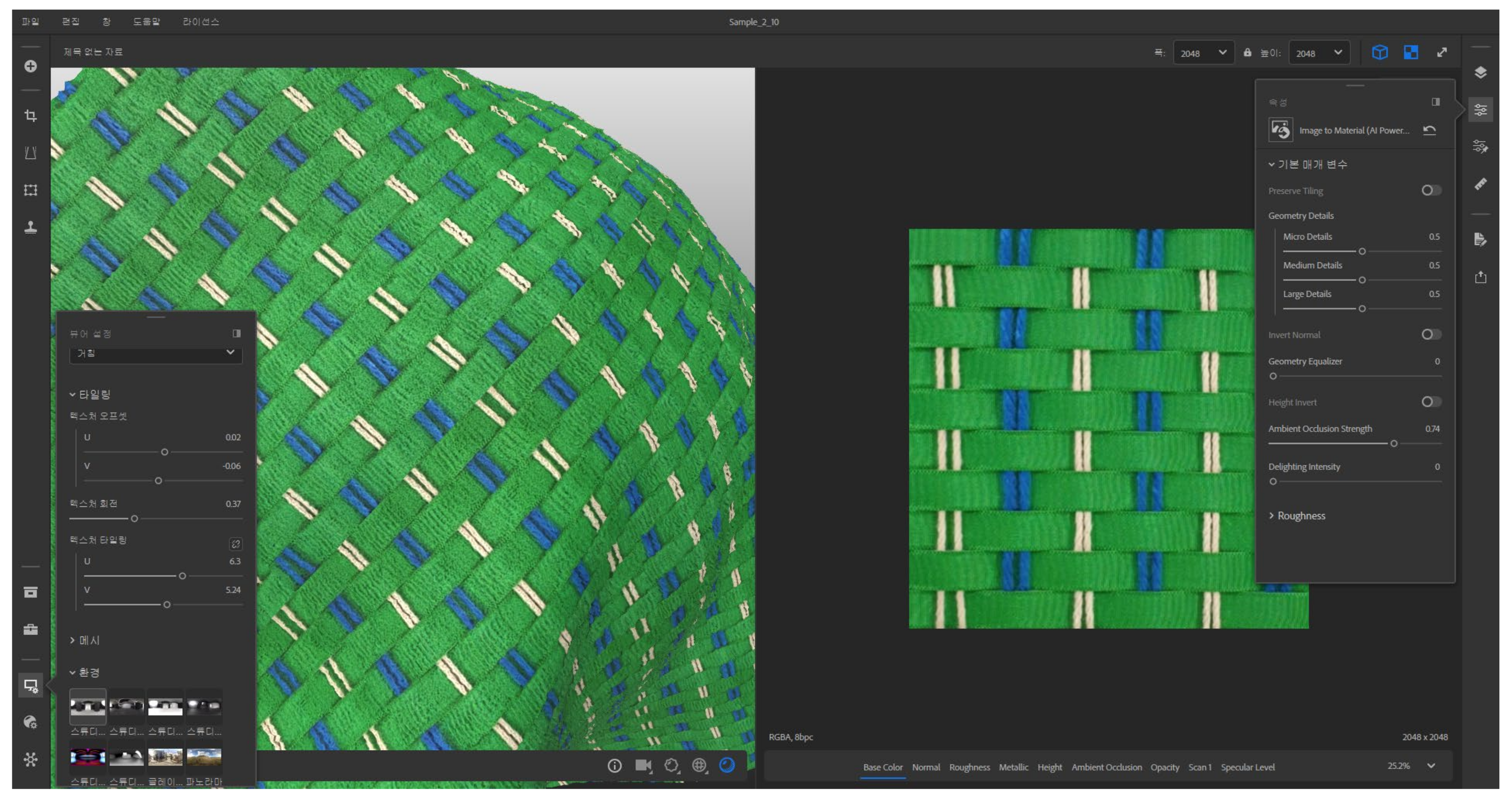The width and height of the screenshot is (1512, 800).
Task: Click the 3D view cube icon
Action: click(1379, 52)
